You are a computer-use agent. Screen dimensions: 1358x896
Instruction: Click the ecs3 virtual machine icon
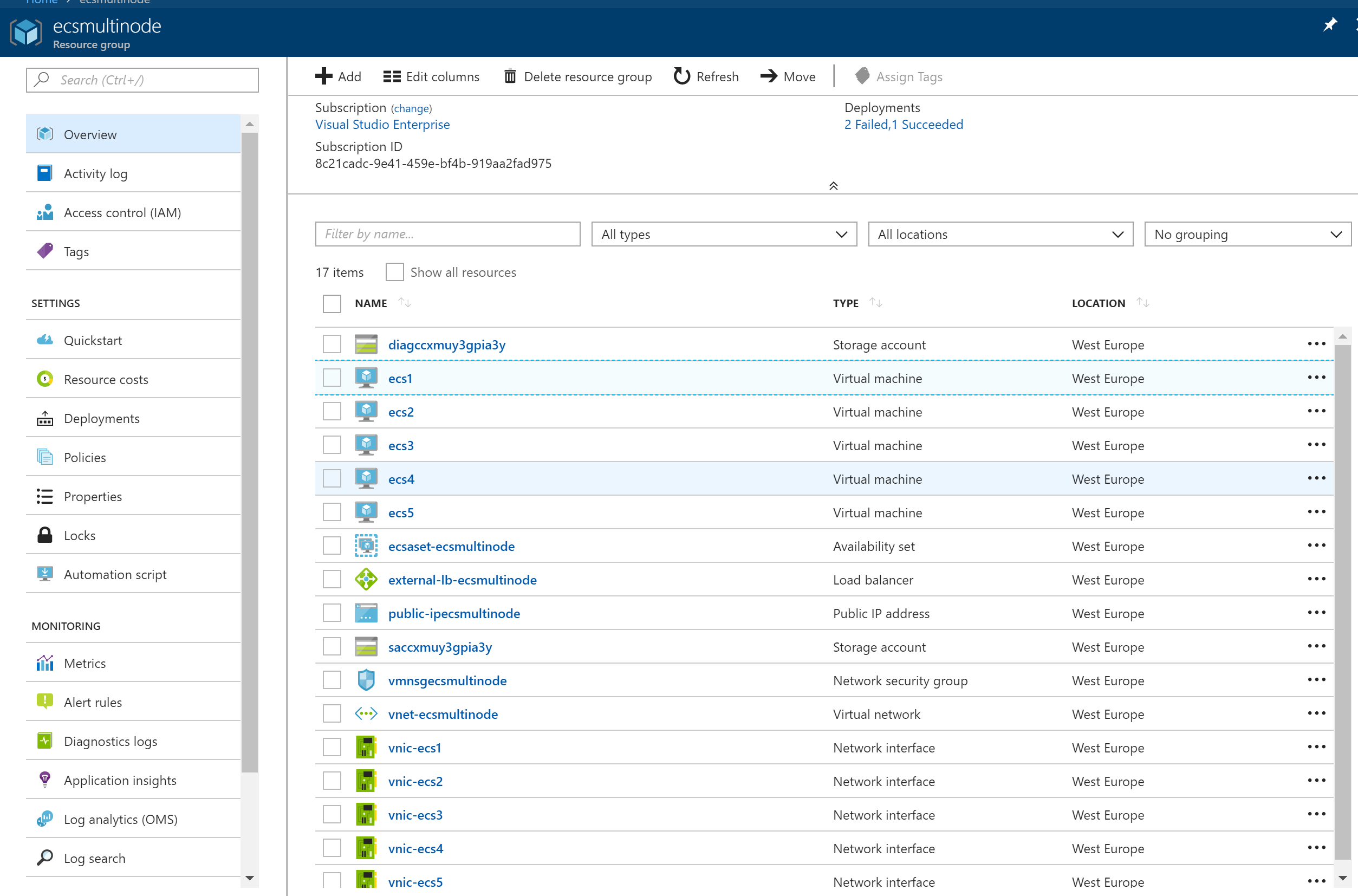366,445
